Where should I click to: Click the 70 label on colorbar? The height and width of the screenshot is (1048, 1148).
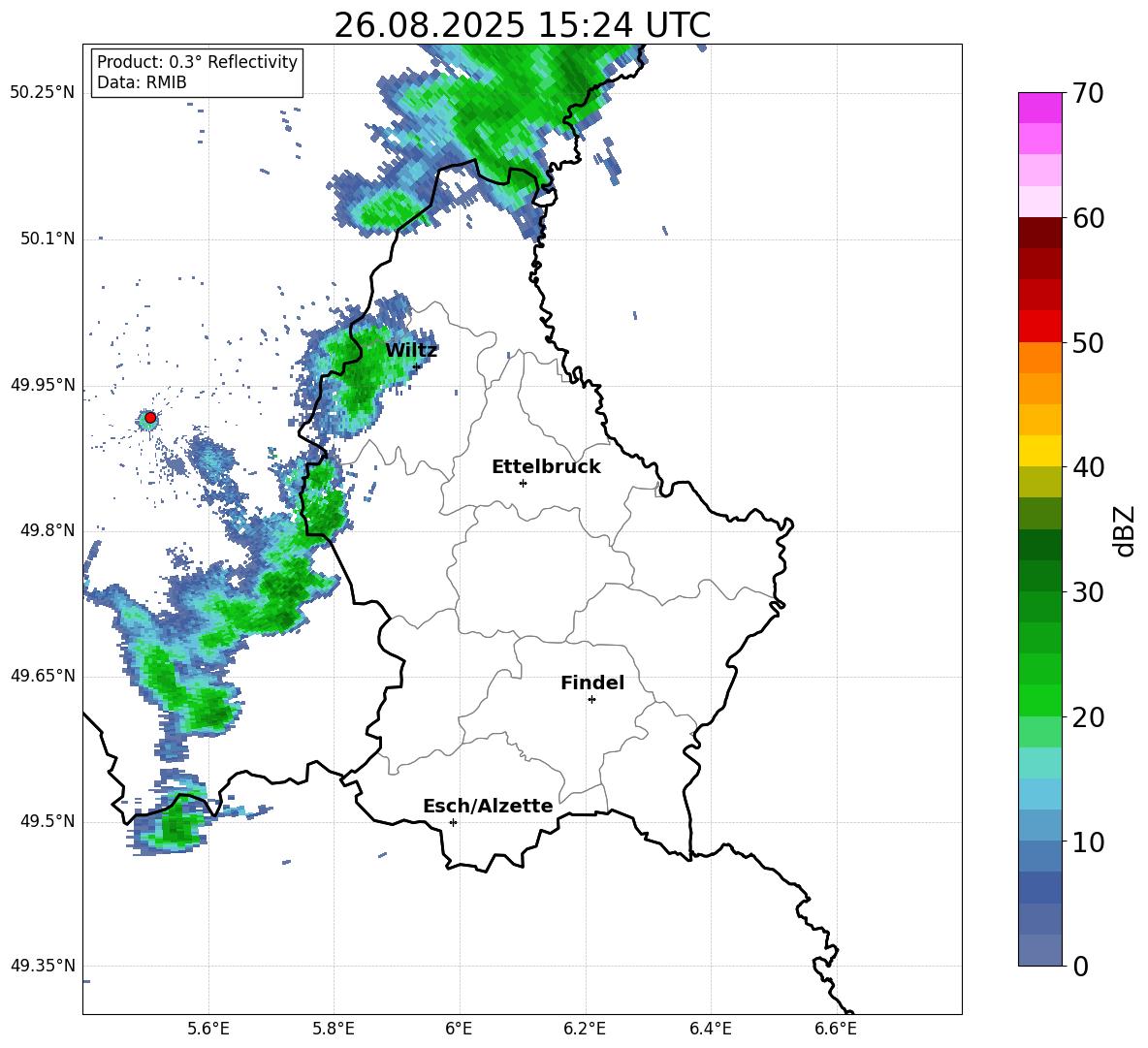1088,93
